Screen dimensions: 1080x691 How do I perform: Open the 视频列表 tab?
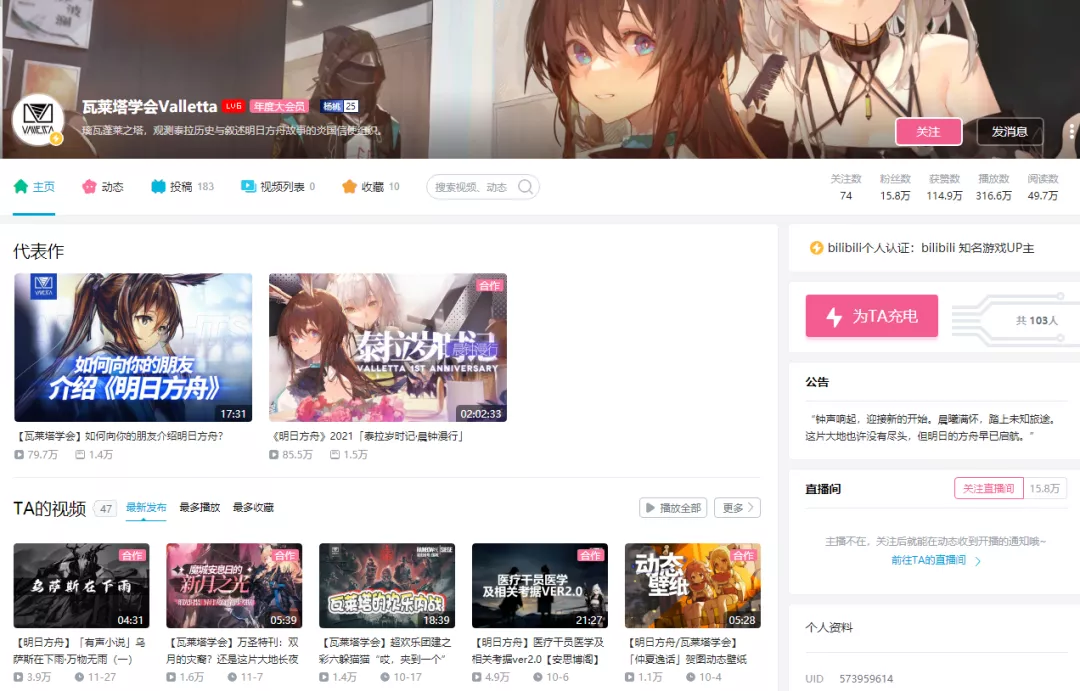[278, 187]
